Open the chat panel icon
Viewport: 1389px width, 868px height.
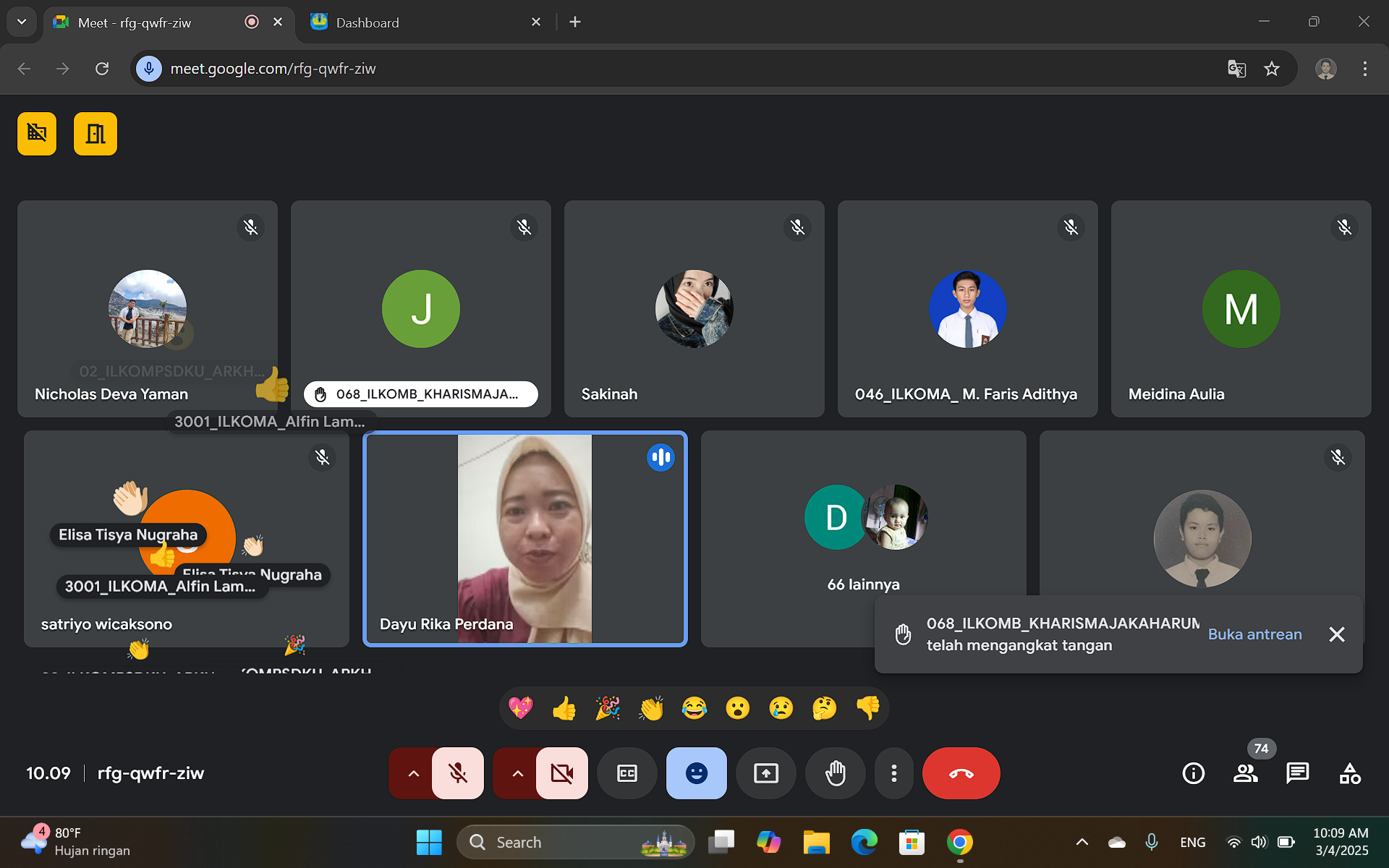pyautogui.click(x=1297, y=773)
